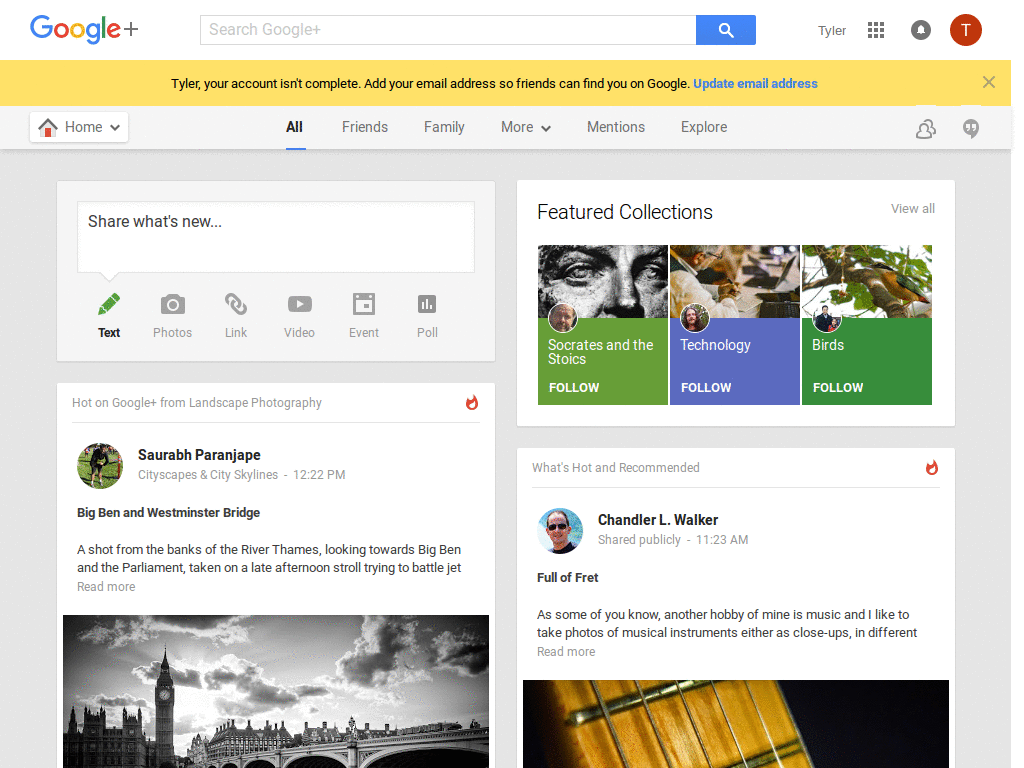Click the 11:23 AM post timestamp
Screen dimensions: 1024x768
click(722, 540)
